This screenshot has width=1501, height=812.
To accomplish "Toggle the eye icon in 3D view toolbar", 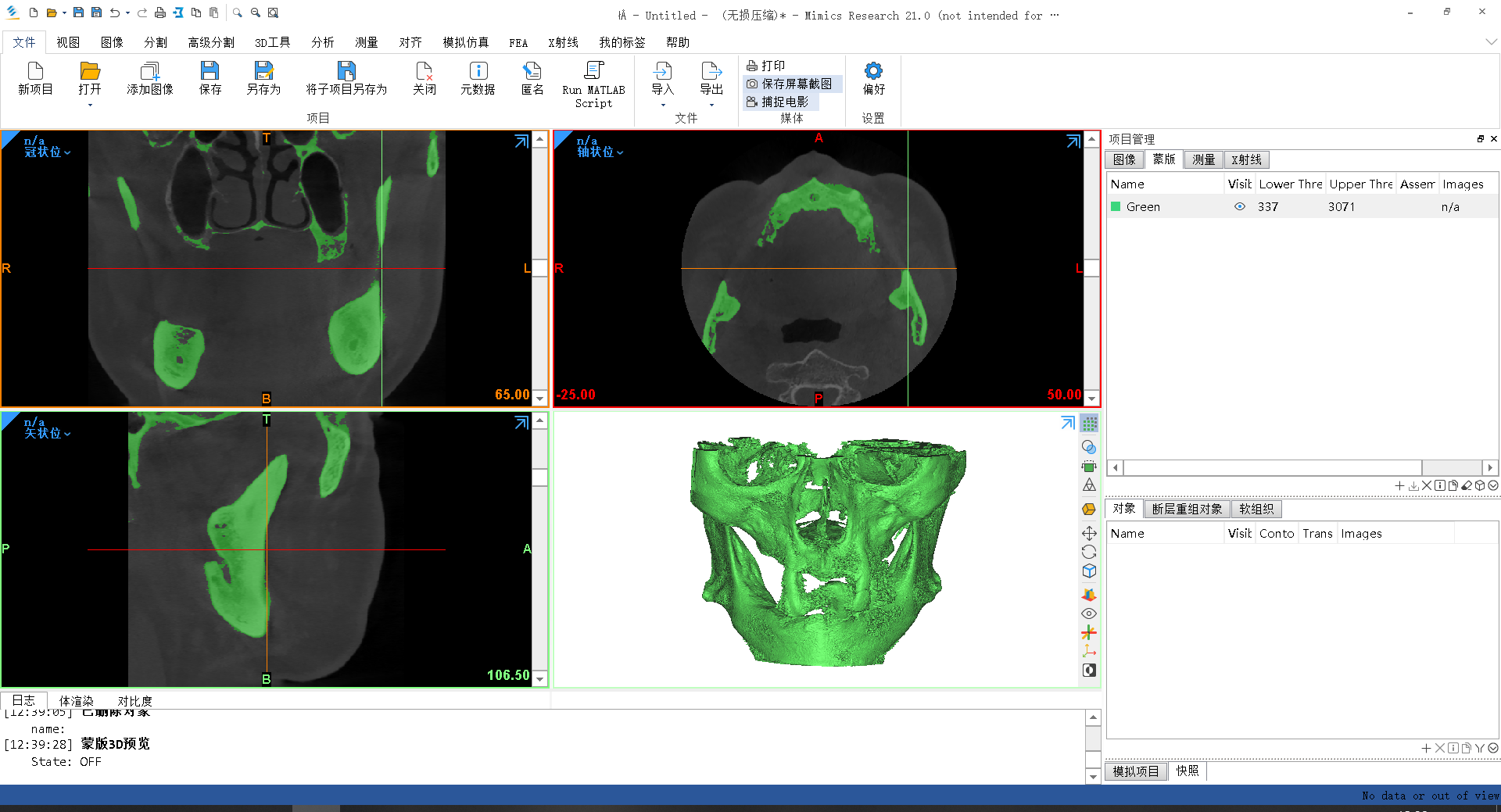I will tap(1089, 613).
